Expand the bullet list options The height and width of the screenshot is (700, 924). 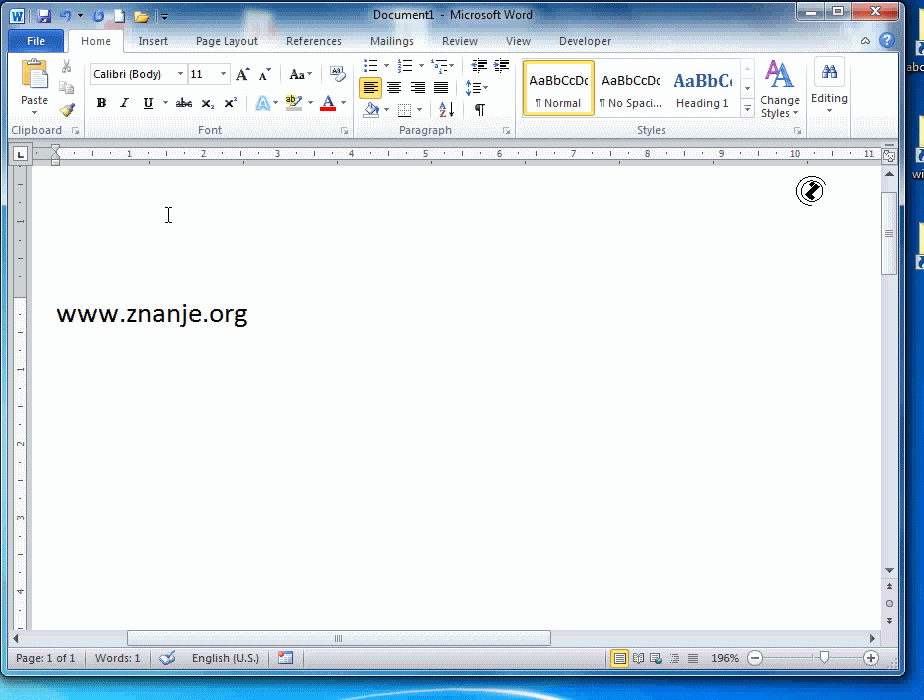385,65
